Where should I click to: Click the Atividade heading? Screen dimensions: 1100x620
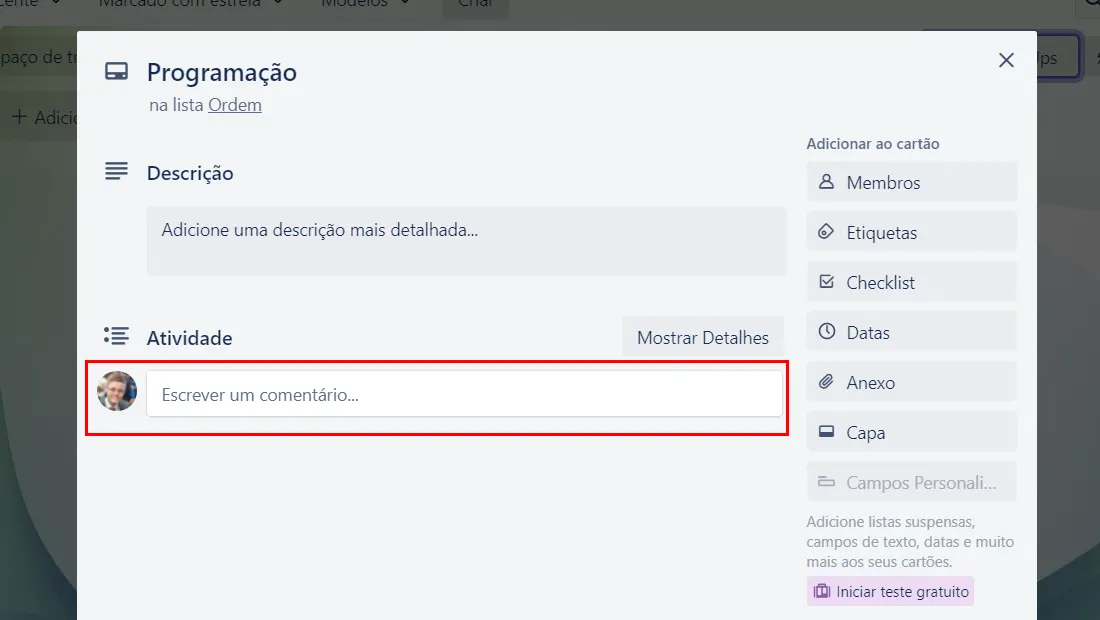(189, 338)
